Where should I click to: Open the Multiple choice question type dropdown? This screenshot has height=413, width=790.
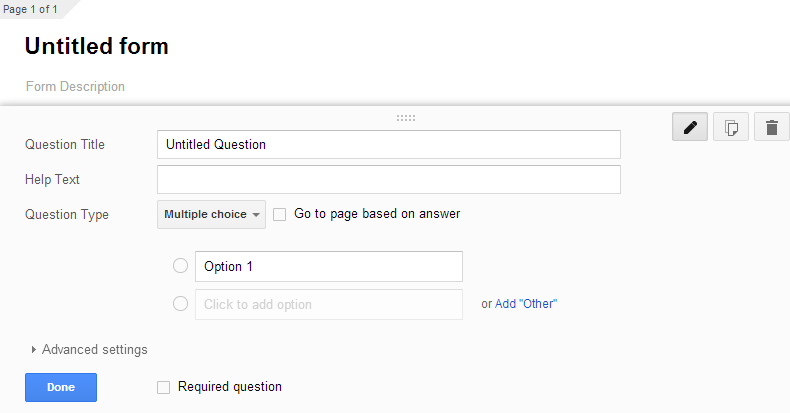tap(211, 214)
